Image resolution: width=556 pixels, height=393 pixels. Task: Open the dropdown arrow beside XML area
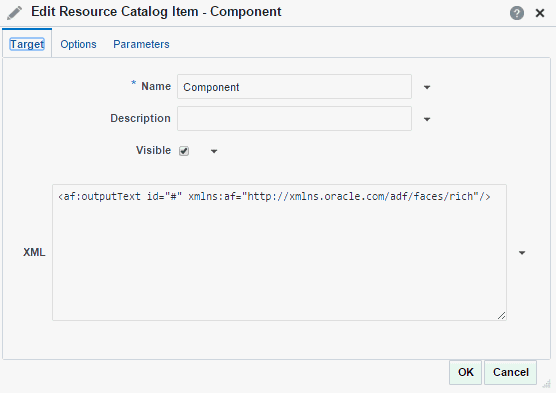[522, 253]
